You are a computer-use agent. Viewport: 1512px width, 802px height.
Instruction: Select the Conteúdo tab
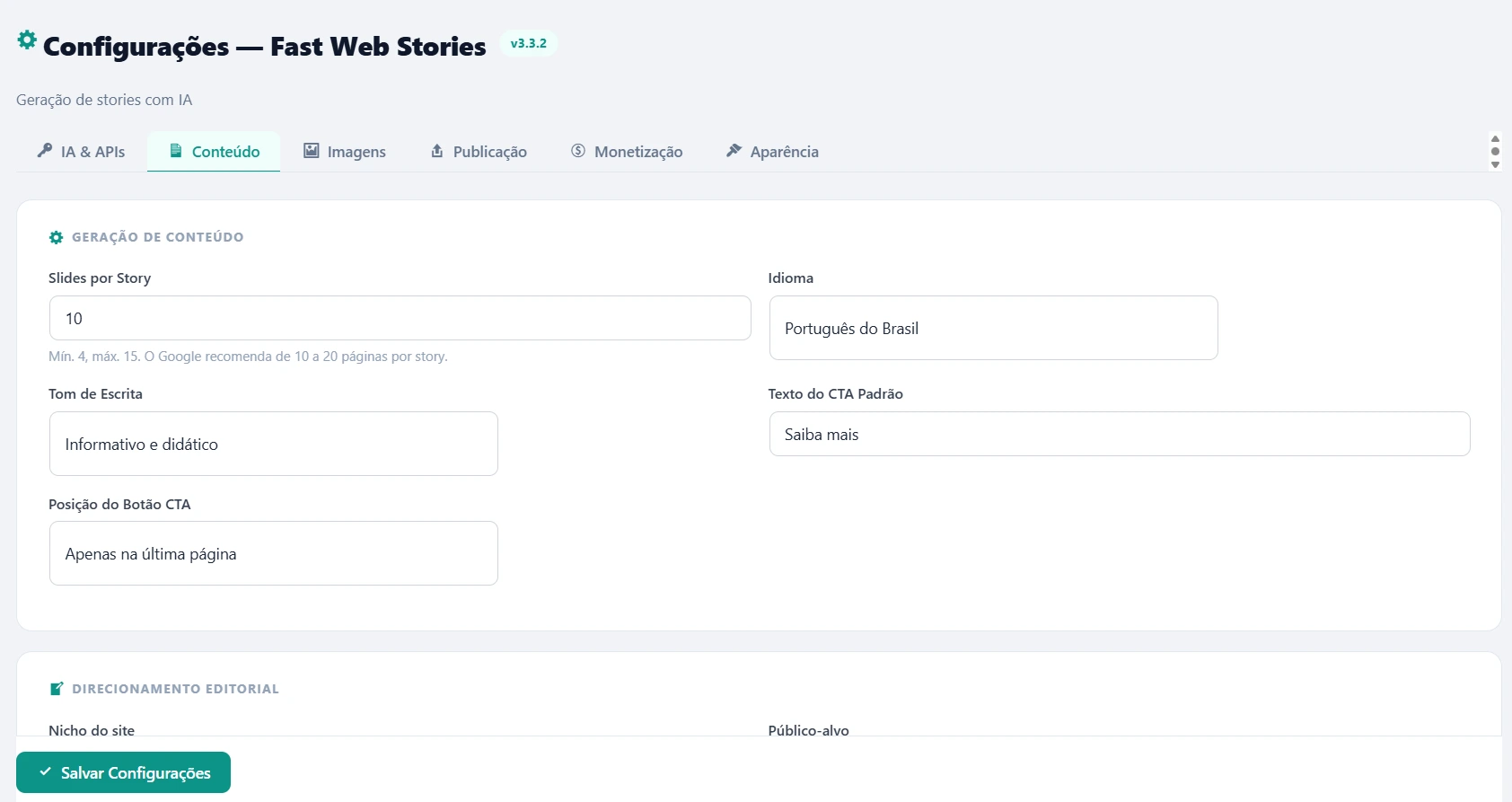(214, 152)
